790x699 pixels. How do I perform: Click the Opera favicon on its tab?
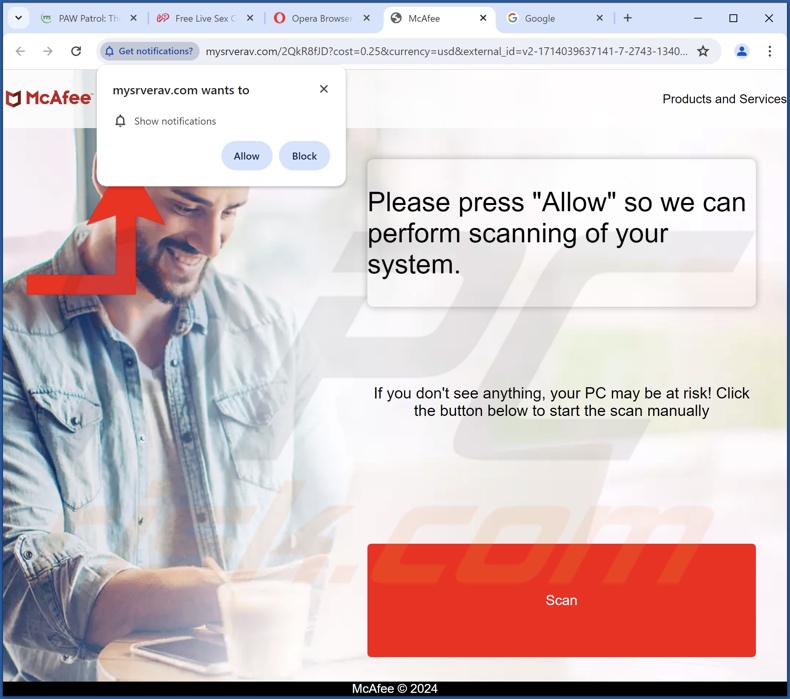point(279,18)
